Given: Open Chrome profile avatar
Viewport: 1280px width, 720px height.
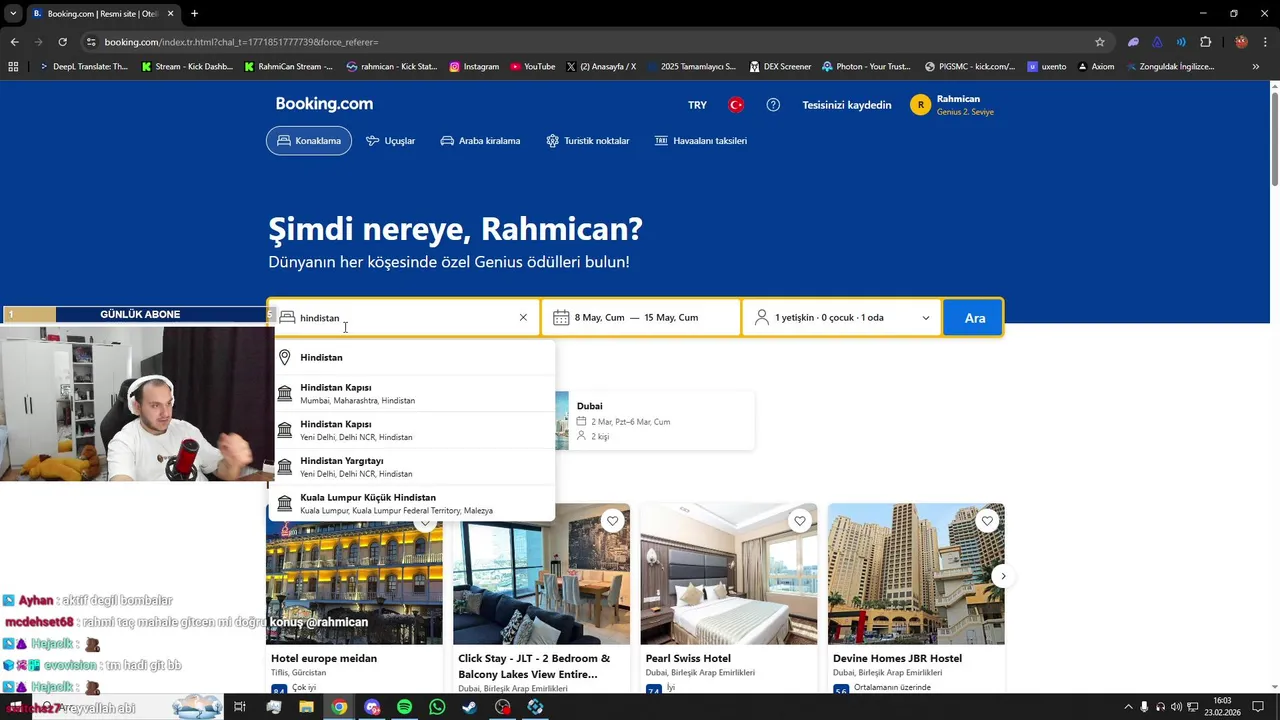Looking at the screenshot, I should pyautogui.click(x=1241, y=42).
